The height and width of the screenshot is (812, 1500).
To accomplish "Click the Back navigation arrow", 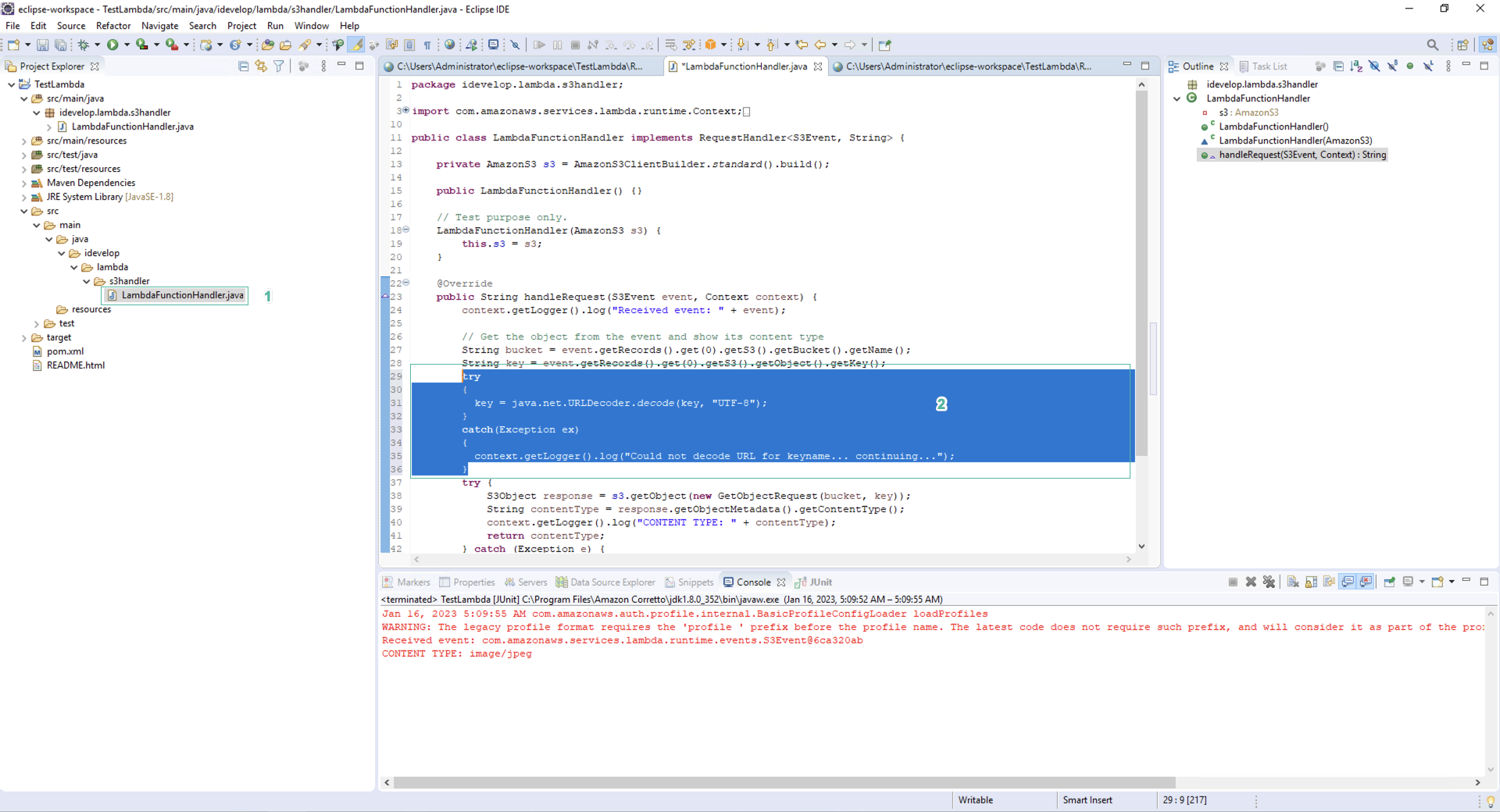I will coord(820,45).
